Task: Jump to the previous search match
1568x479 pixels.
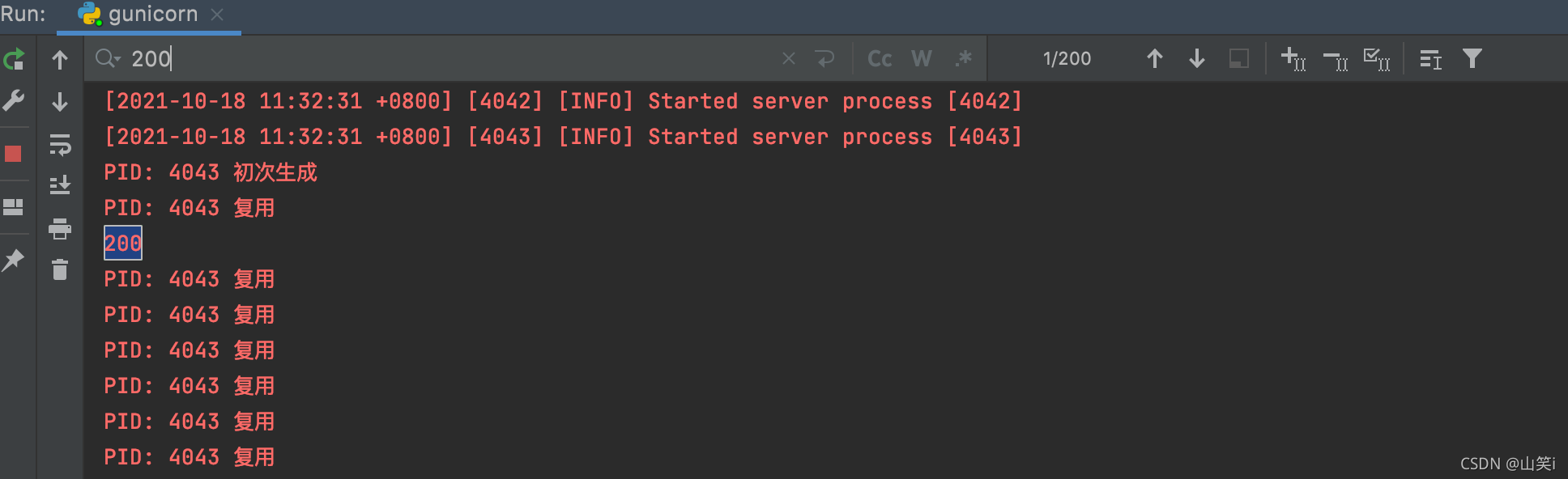Action: coord(1154,57)
